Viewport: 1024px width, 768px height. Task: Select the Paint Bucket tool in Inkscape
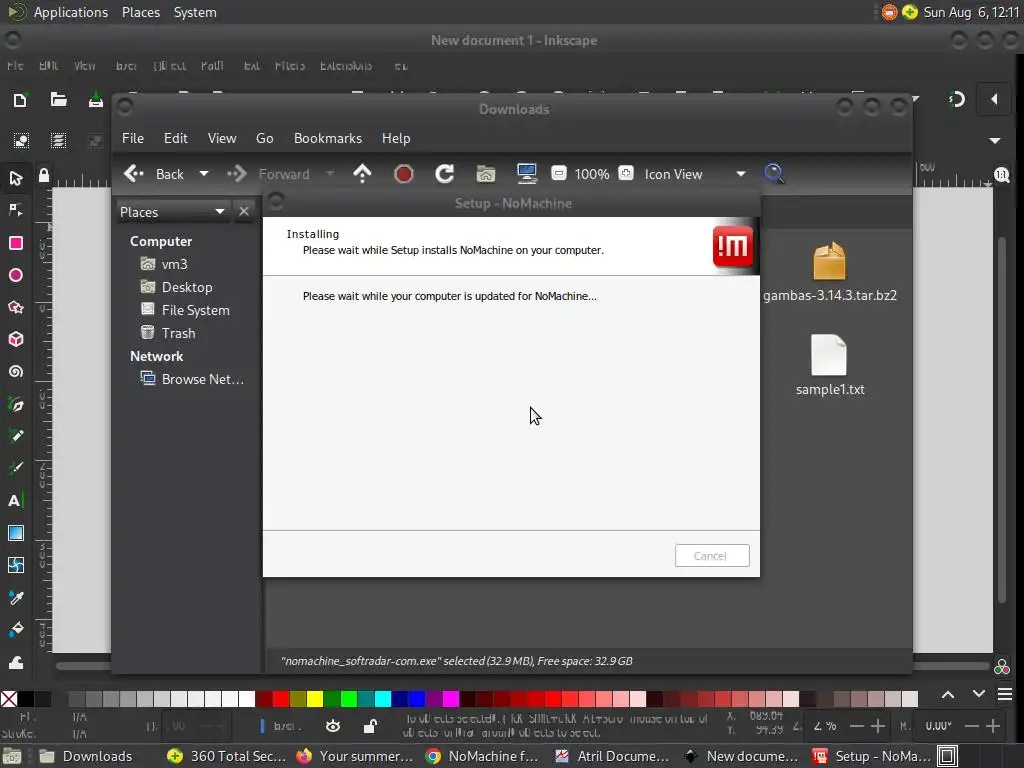click(16, 630)
